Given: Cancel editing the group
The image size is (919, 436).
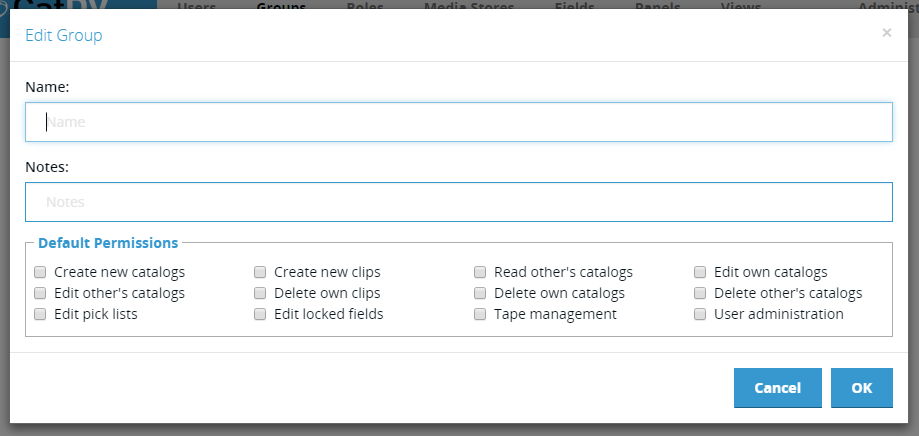Looking at the screenshot, I should pos(778,387).
